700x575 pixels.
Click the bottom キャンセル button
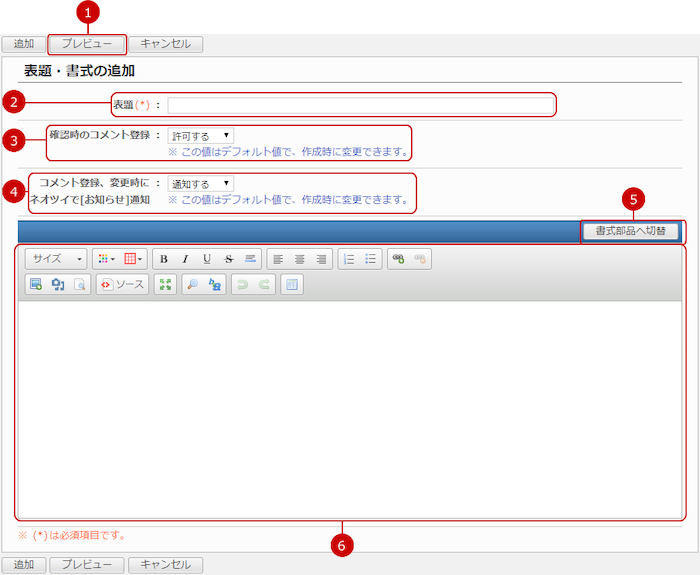166,565
